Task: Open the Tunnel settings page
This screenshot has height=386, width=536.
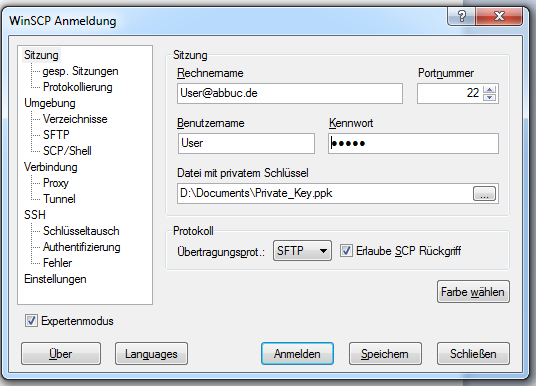Action: [x=59, y=199]
